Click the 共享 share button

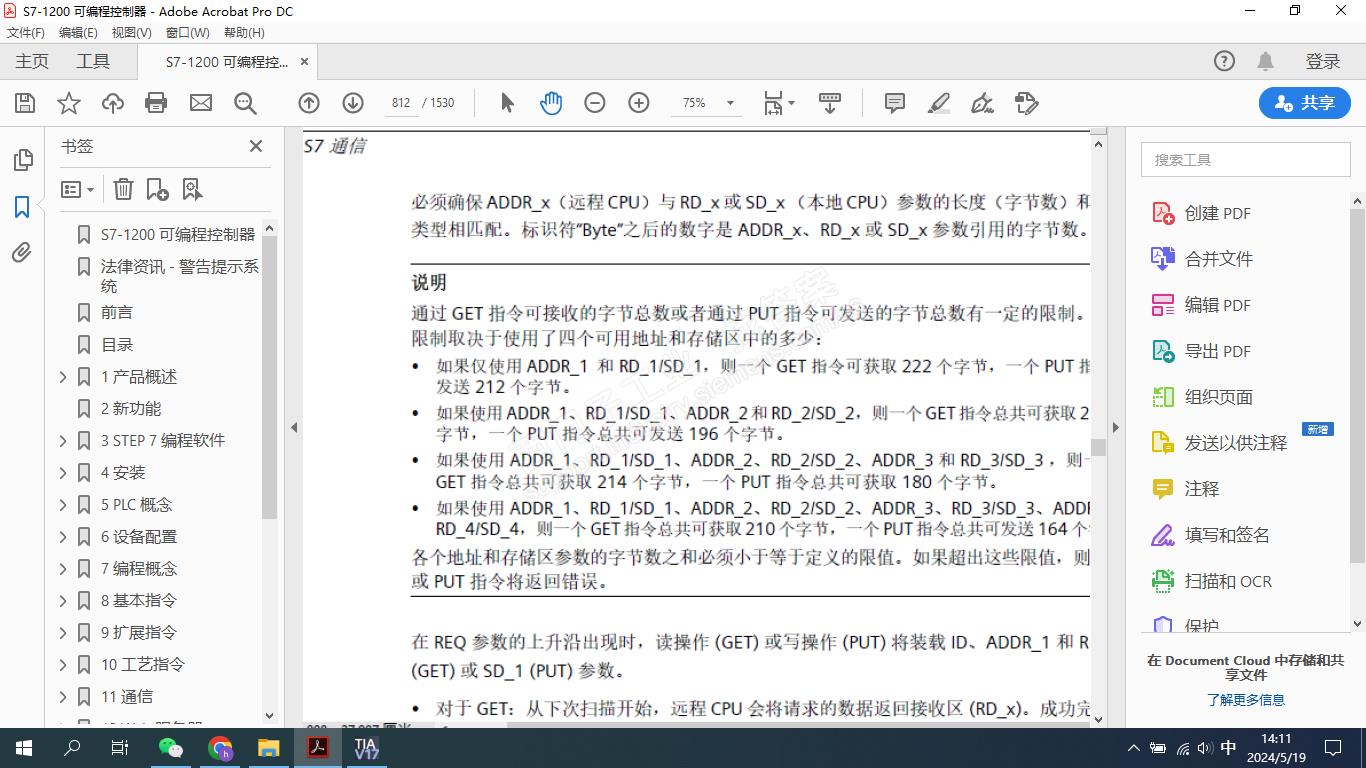[1304, 103]
